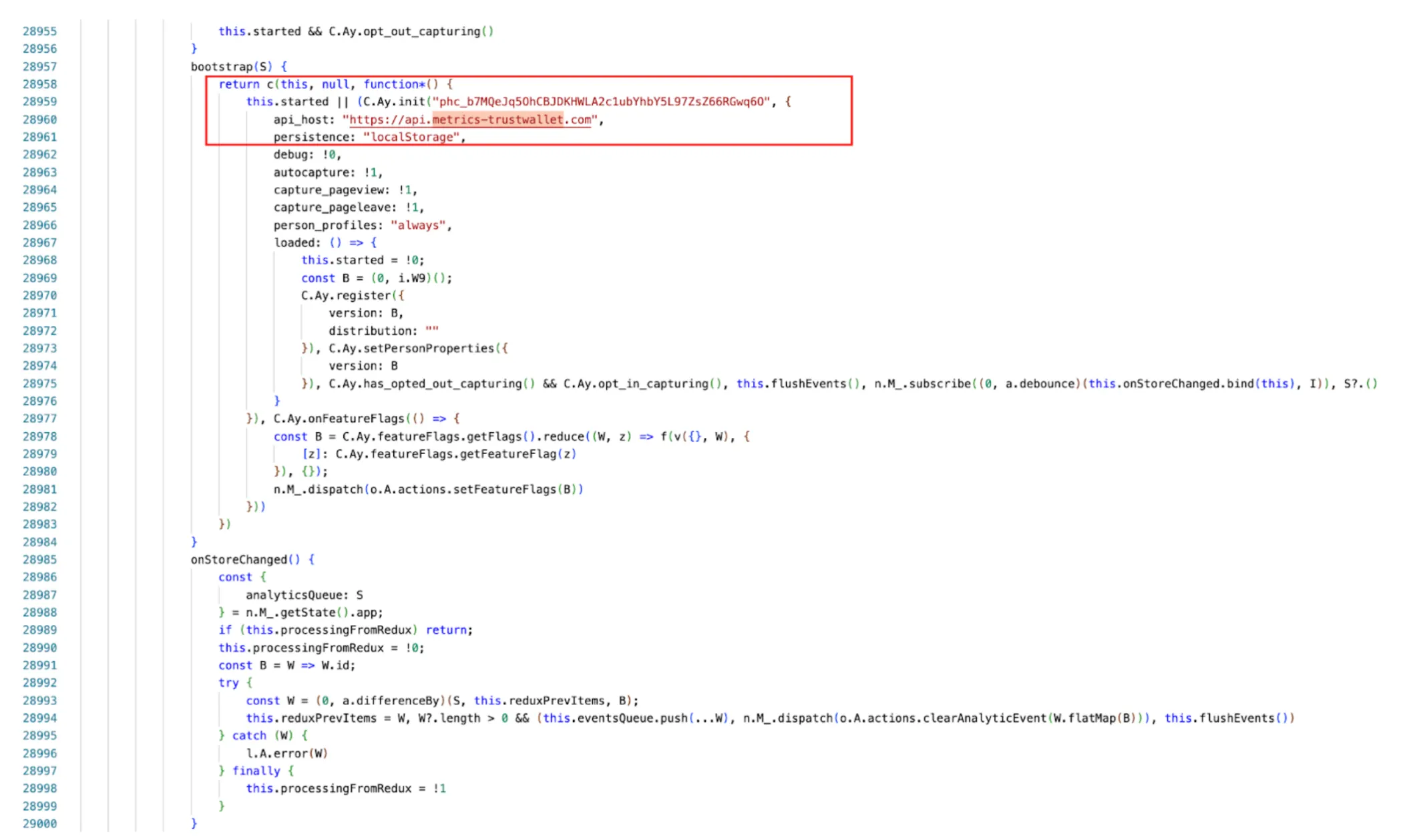Click the finally keyword on line 28997

pos(256,771)
